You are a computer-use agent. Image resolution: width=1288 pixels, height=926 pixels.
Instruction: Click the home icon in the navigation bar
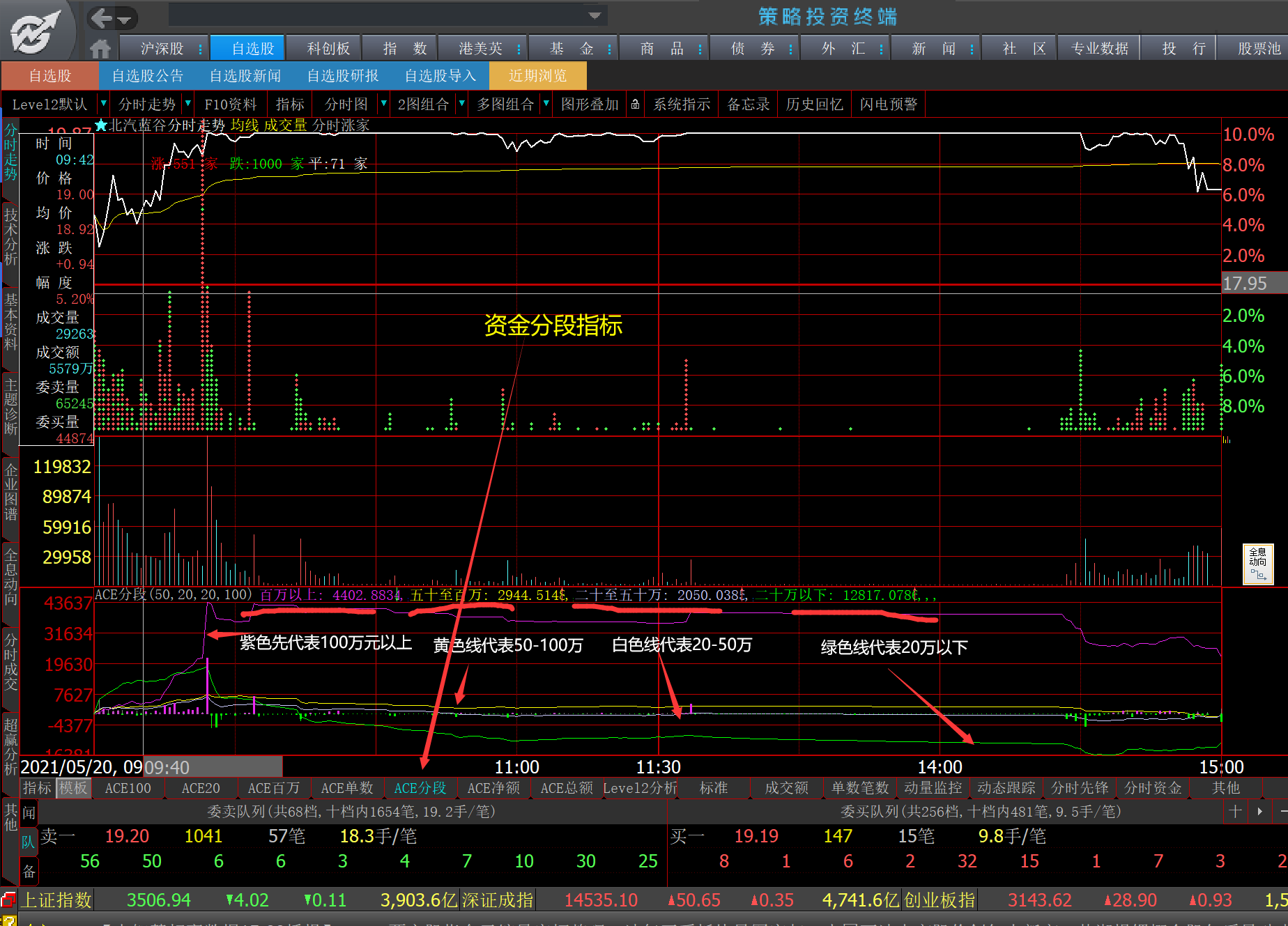click(100, 49)
